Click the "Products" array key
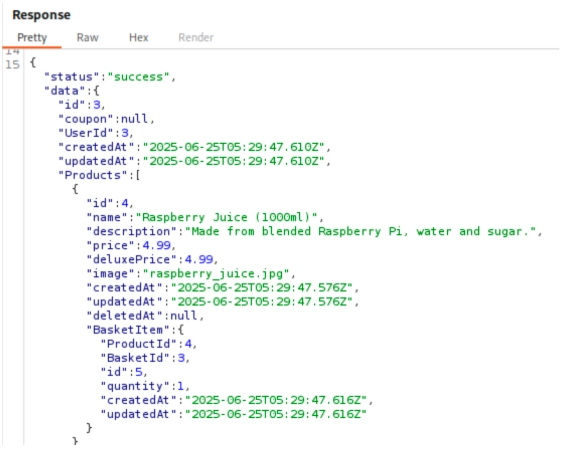 click(x=93, y=175)
